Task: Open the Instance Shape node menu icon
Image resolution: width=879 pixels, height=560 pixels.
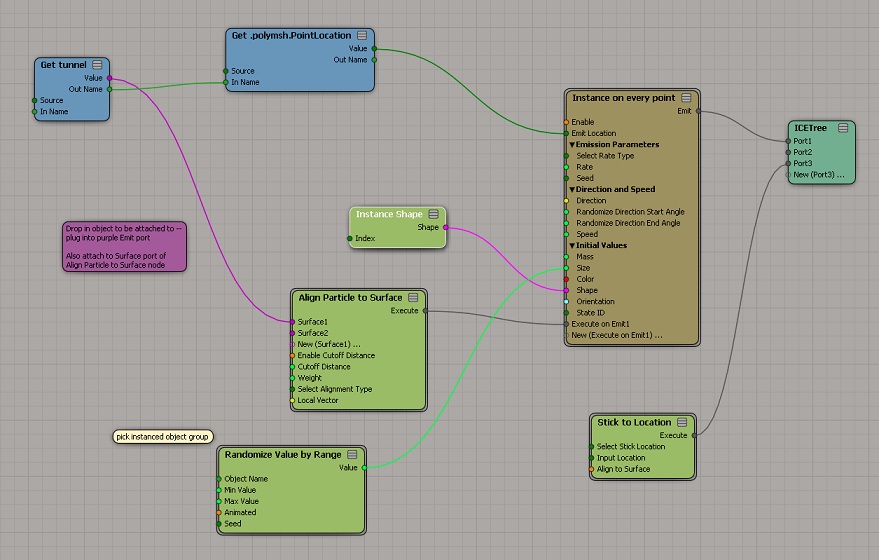Action: [x=433, y=214]
